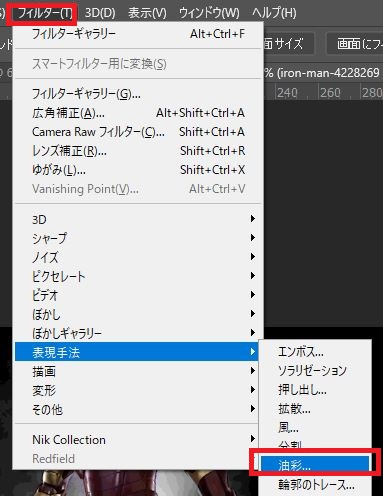Image resolution: width=383 pixels, height=496 pixels.
Task: Open ゆがみ(L)... filter
Action: pos(138,170)
